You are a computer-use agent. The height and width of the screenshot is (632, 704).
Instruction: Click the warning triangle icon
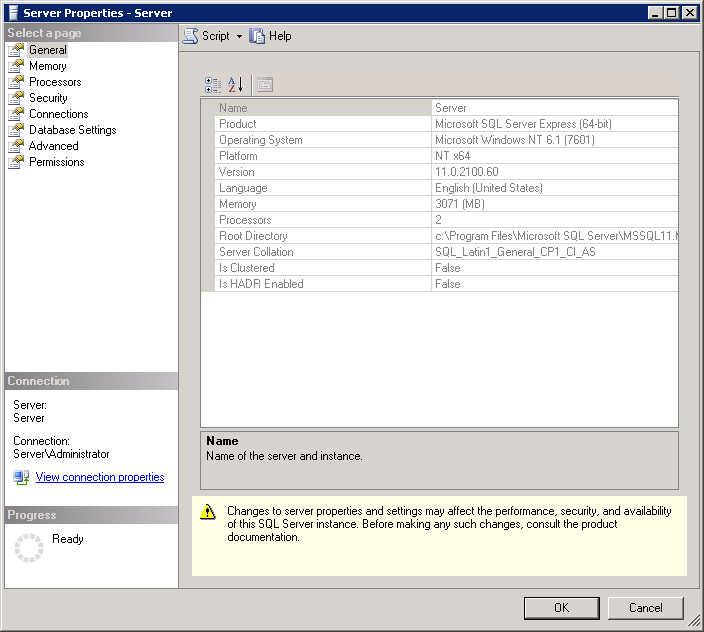tap(207, 512)
